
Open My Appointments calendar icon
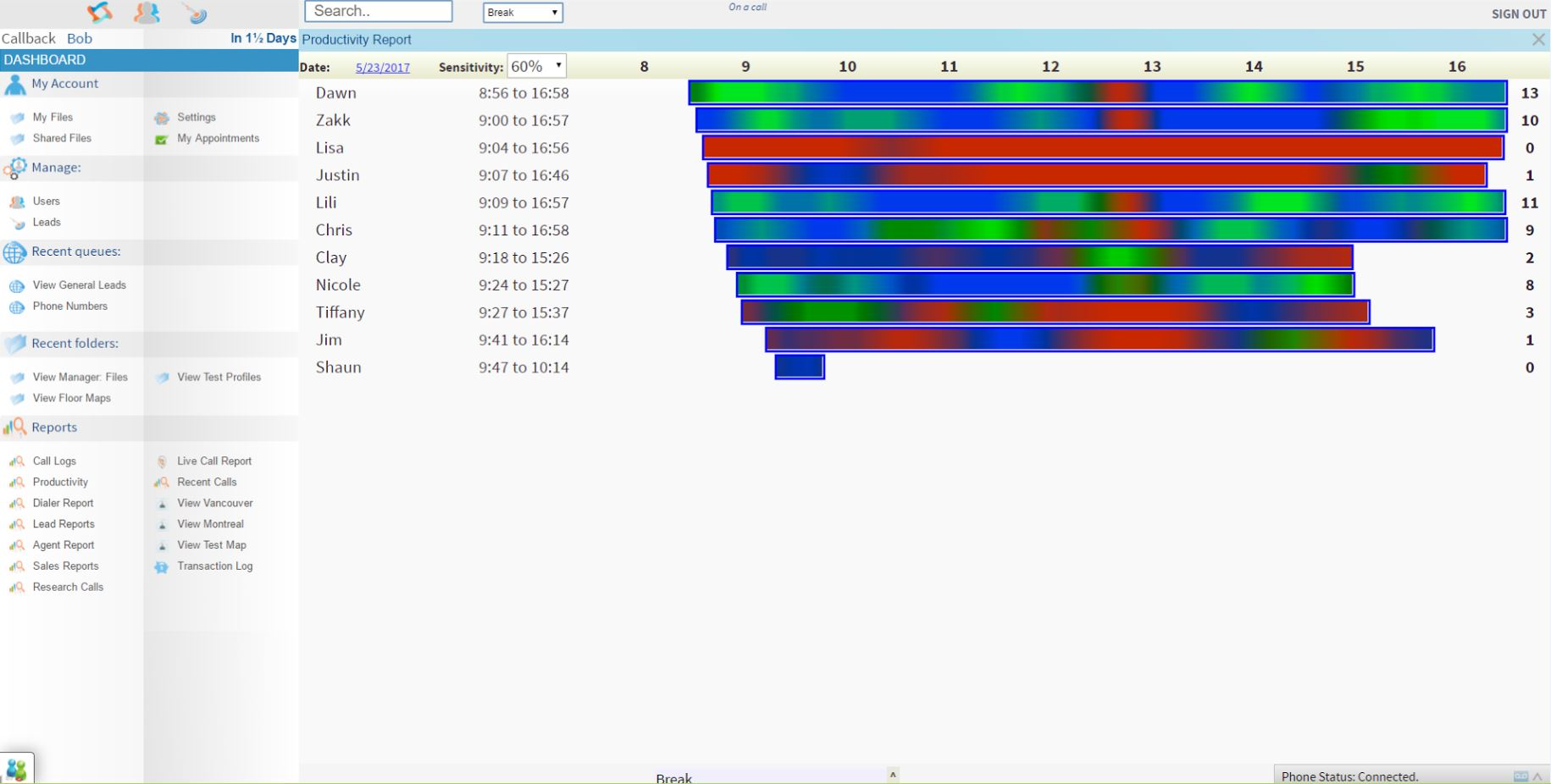162,140
